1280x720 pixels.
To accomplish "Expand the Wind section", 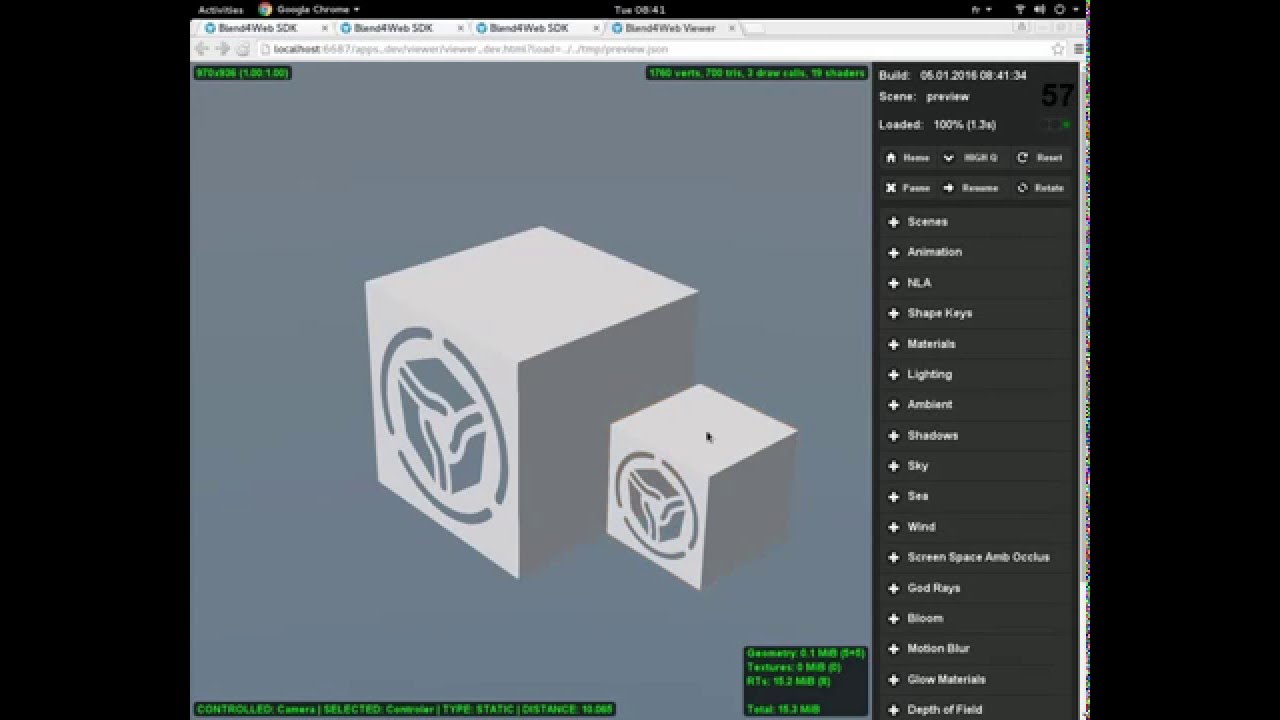I will click(x=976, y=527).
